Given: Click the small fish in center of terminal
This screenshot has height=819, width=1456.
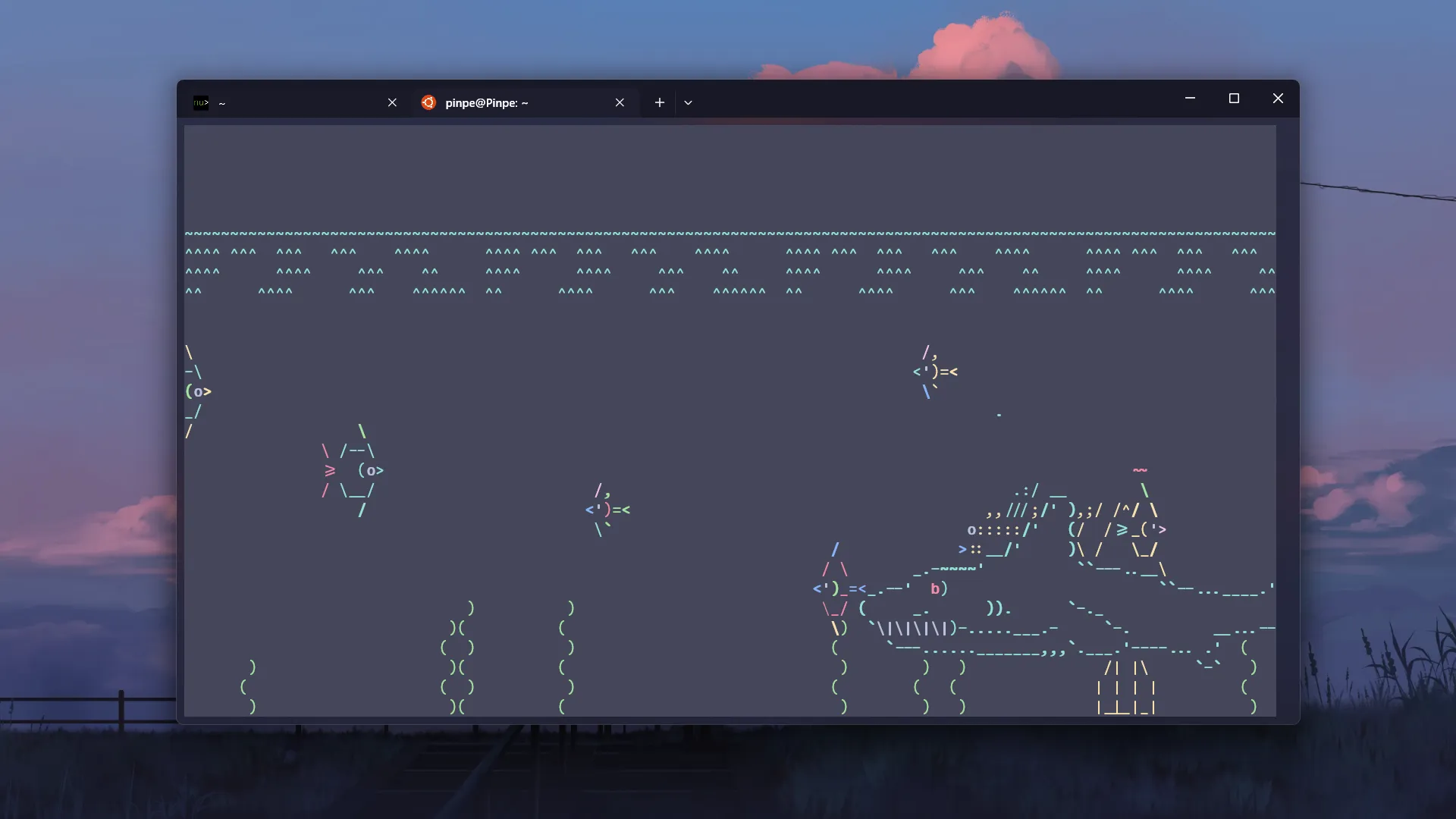Looking at the screenshot, I should [607, 510].
